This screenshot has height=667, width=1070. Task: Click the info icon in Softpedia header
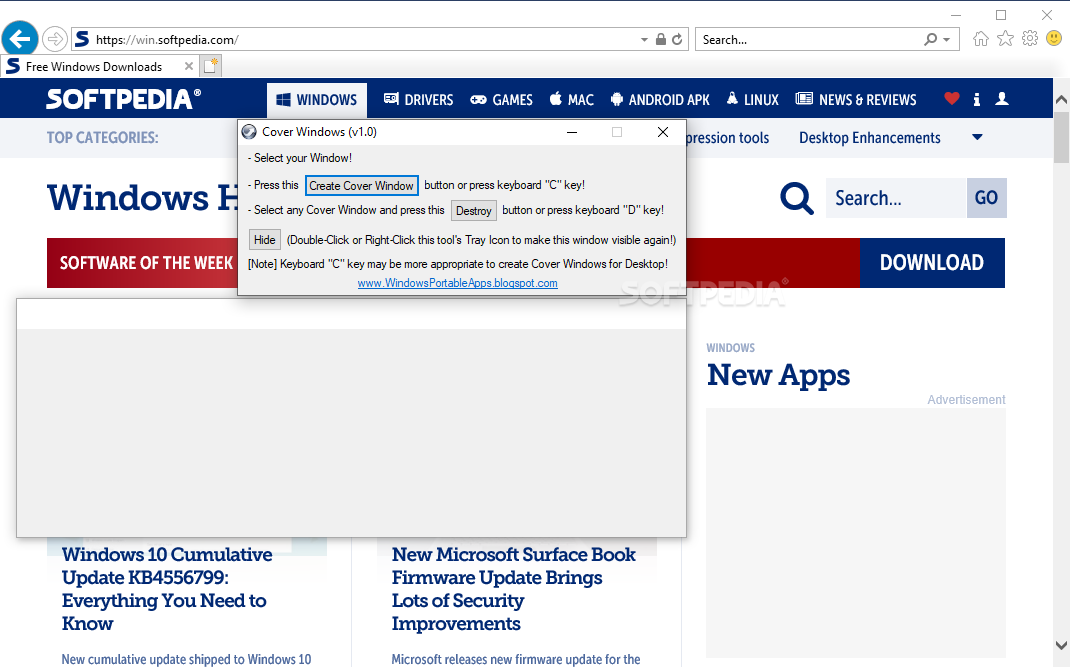tap(977, 100)
